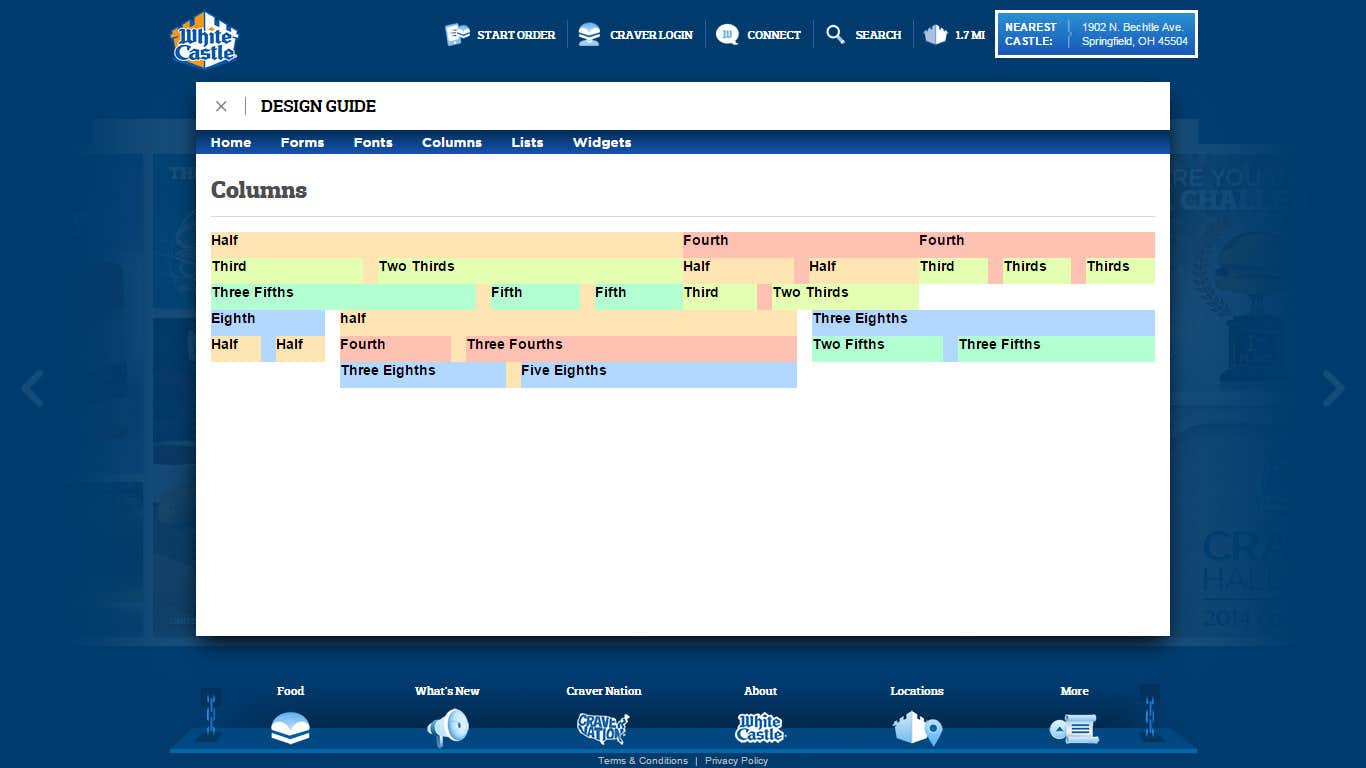Open the Food menu slider icon
Screen dimensions: 1366x768
coord(290,728)
